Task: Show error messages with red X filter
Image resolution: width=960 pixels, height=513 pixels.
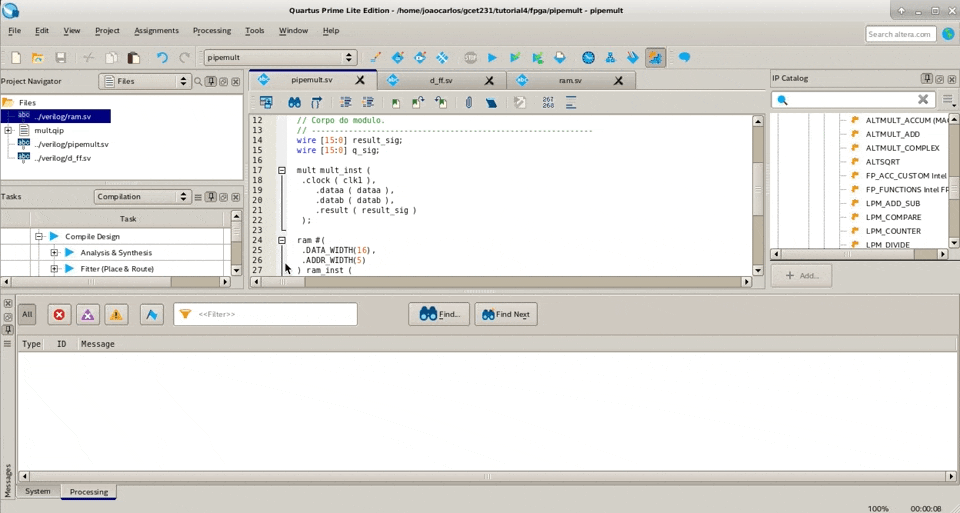Action: click(x=59, y=315)
